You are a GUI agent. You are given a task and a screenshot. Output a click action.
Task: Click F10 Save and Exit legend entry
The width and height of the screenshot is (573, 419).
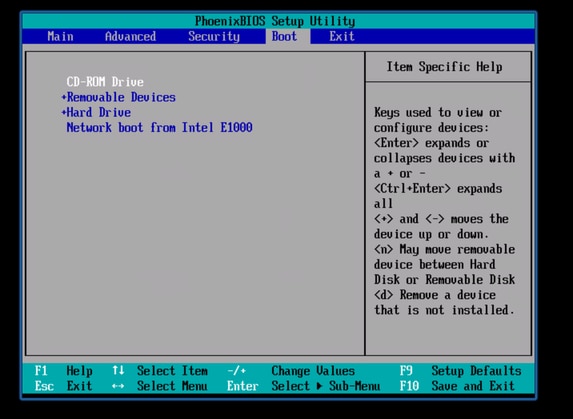coord(457,386)
